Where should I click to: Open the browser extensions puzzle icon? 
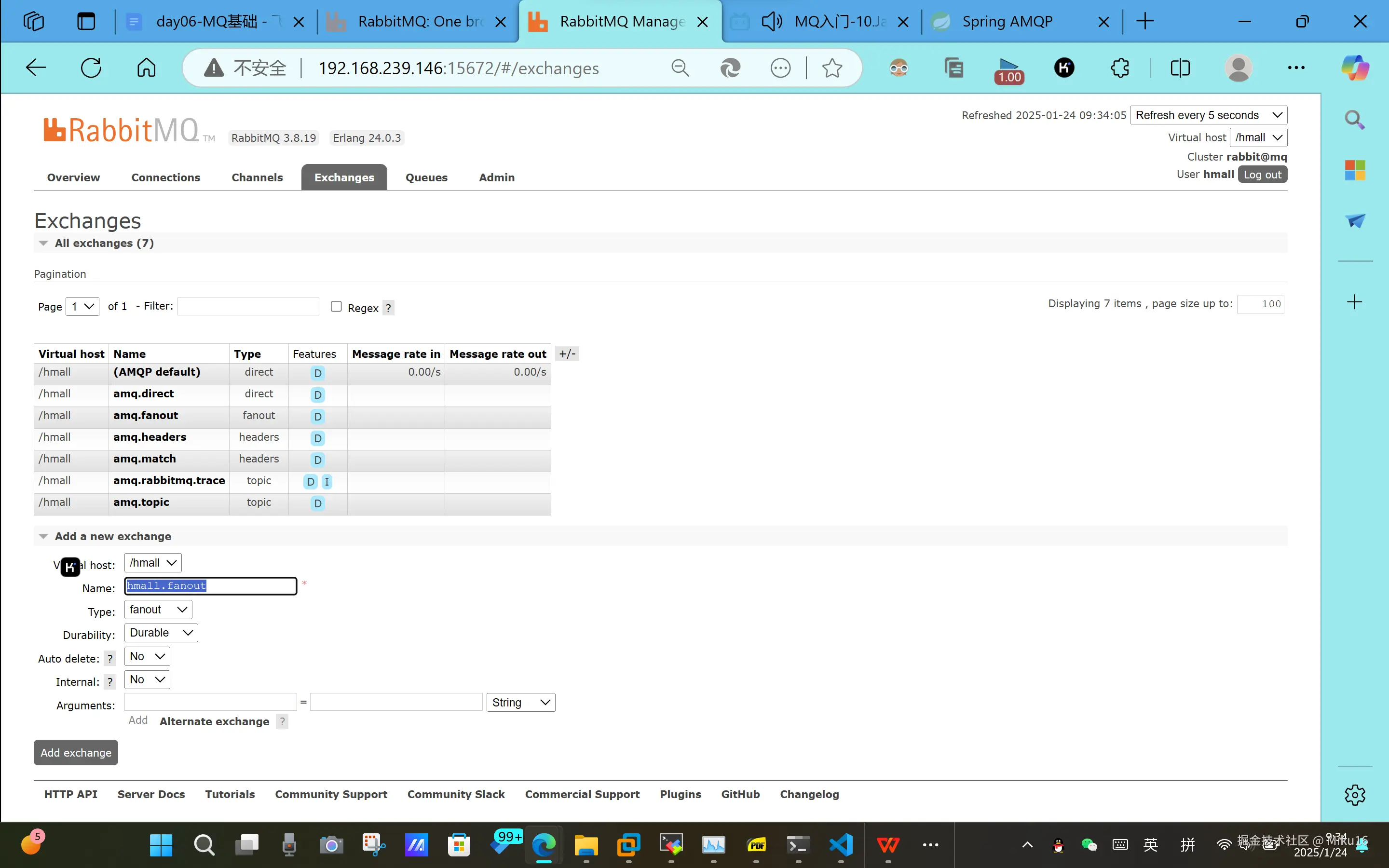(1120, 68)
